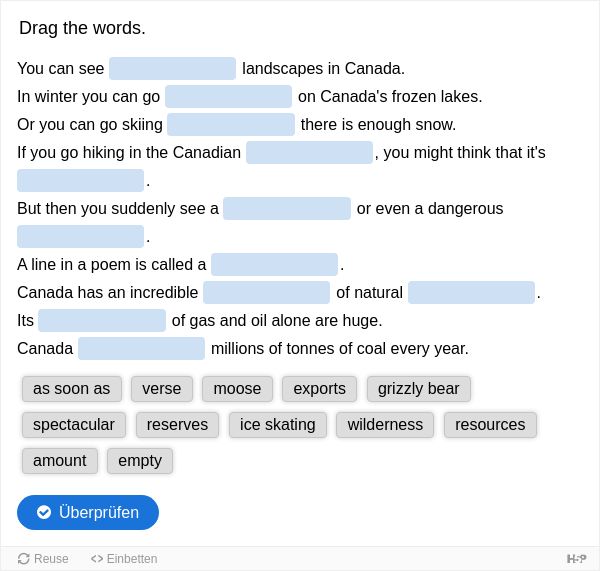Select the 'amount' word chip
The image size is (600, 571).
(60, 461)
